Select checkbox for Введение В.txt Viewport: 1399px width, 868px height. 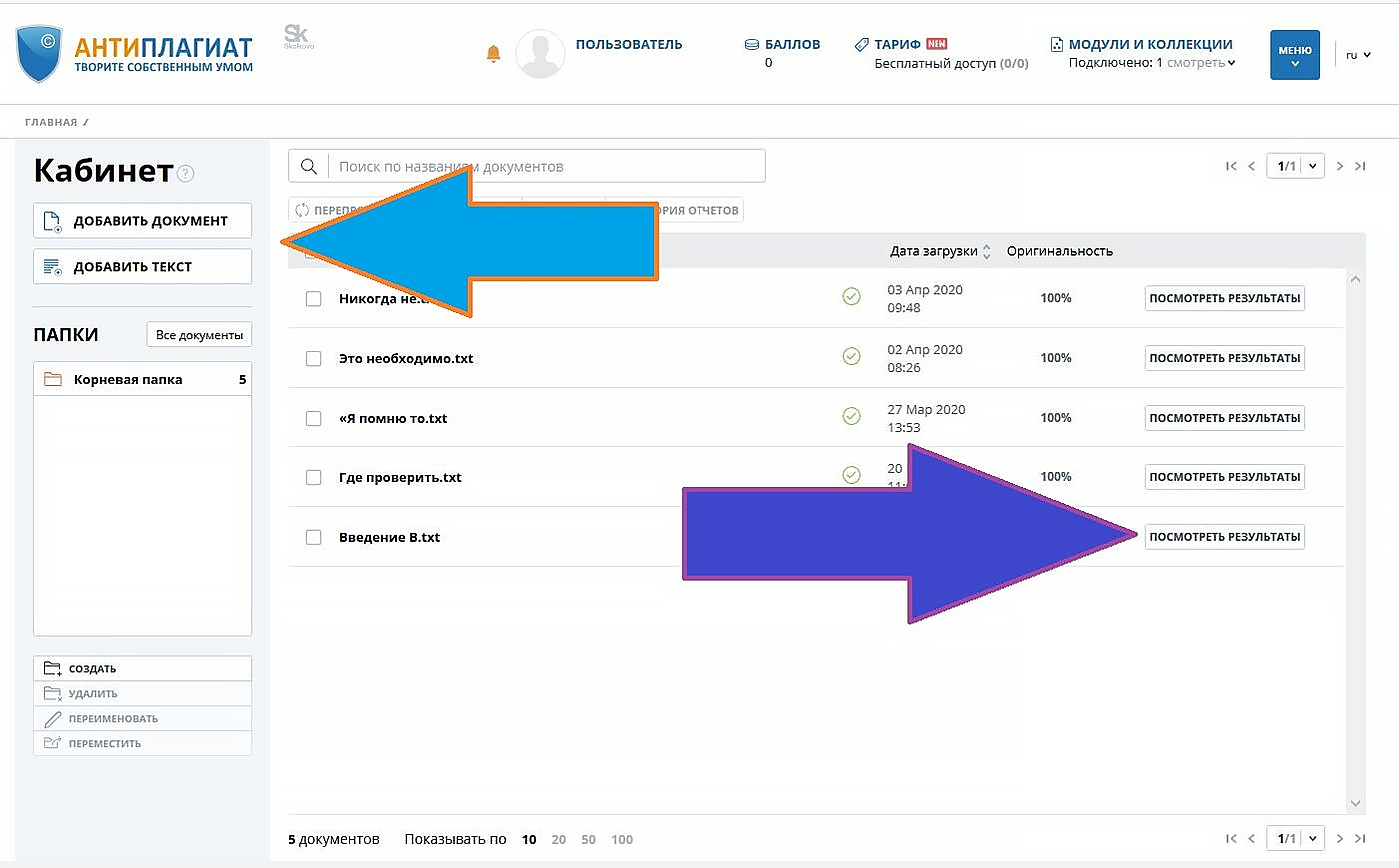pyautogui.click(x=313, y=537)
